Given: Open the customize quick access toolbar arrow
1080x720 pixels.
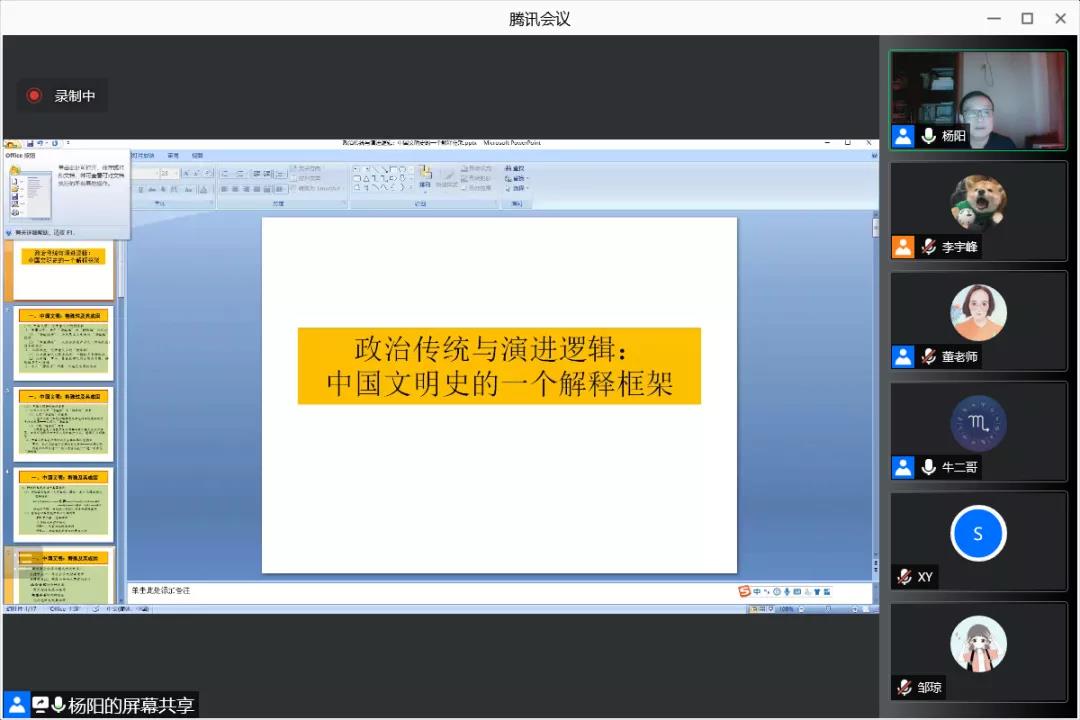Looking at the screenshot, I should [68, 143].
